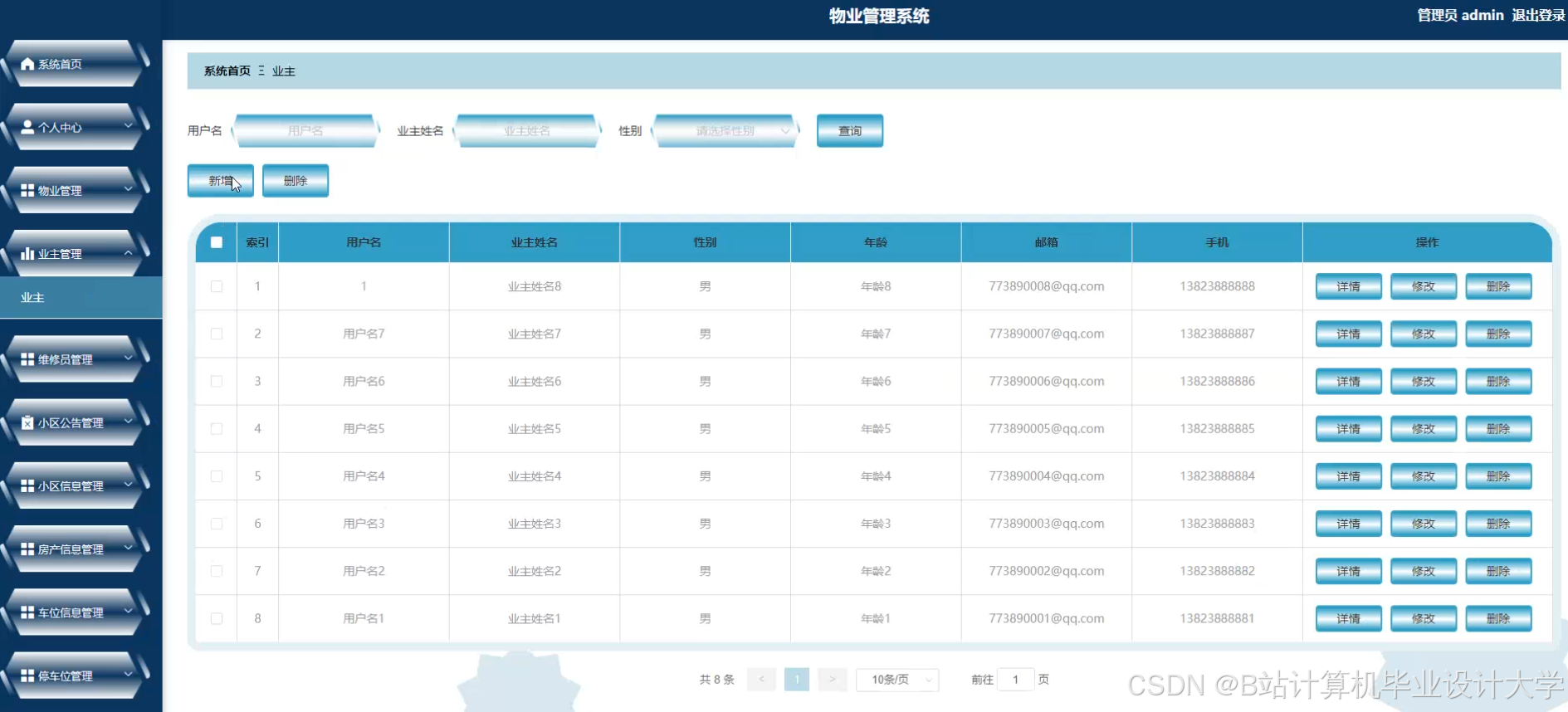The width and height of the screenshot is (1568, 712).
Task: Expand the 车位信息管理 menu chevron
Action: (128, 612)
